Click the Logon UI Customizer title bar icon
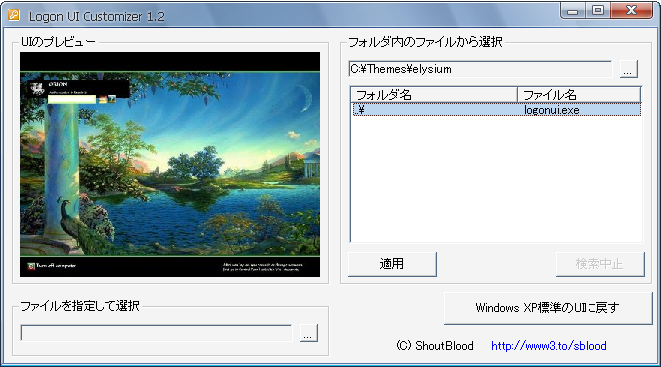This screenshot has height=367, width=661. pyautogui.click(x=14, y=16)
